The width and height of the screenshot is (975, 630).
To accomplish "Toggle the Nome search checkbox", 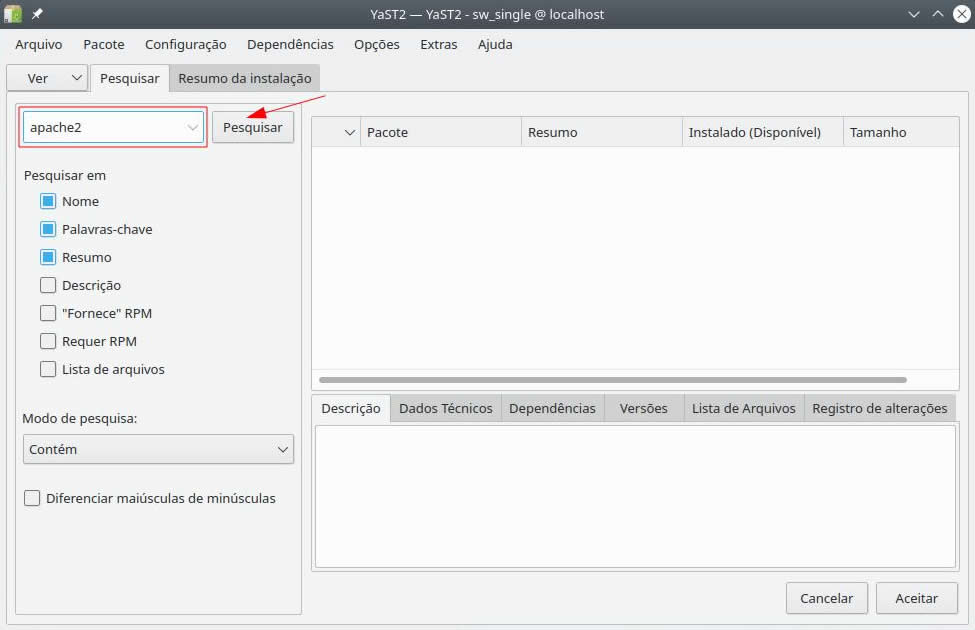I will coord(48,201).
